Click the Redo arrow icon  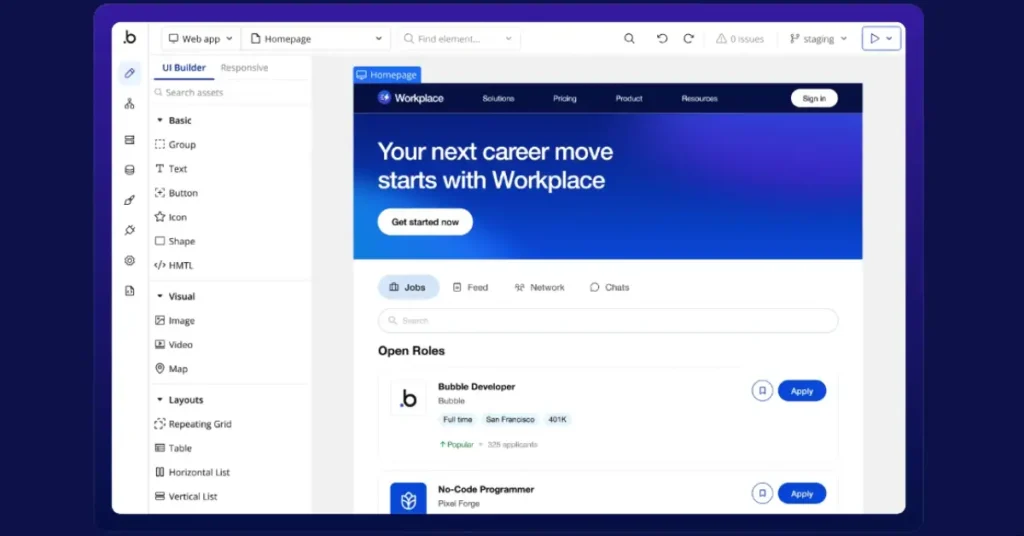click(x=688, y=39)
